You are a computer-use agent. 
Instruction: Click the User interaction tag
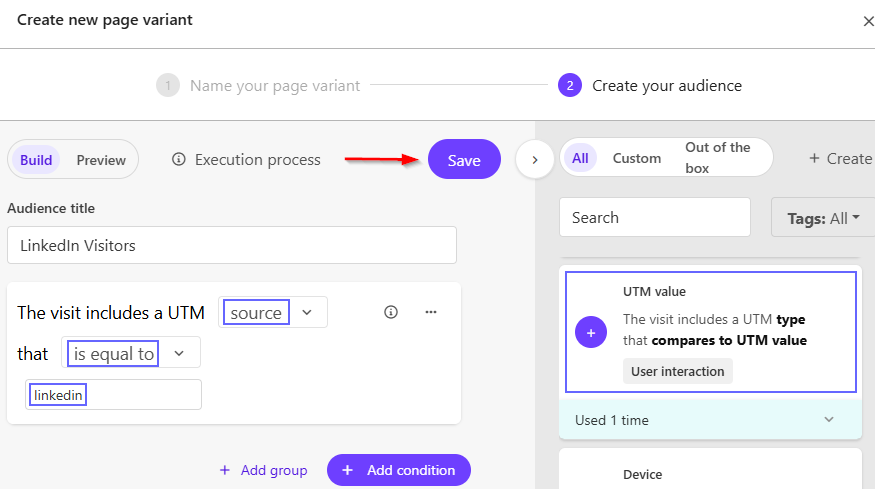[x=677, y=371]
